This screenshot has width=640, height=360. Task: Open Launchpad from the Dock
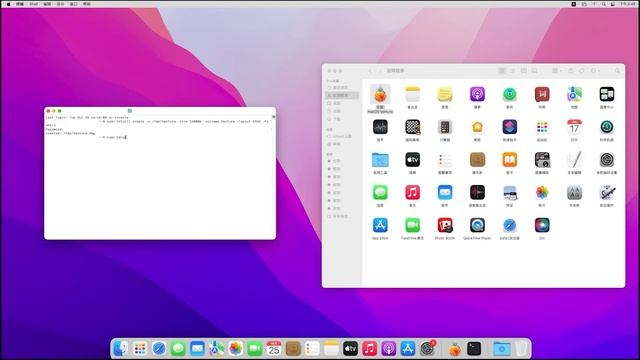(x=140, y=349)
